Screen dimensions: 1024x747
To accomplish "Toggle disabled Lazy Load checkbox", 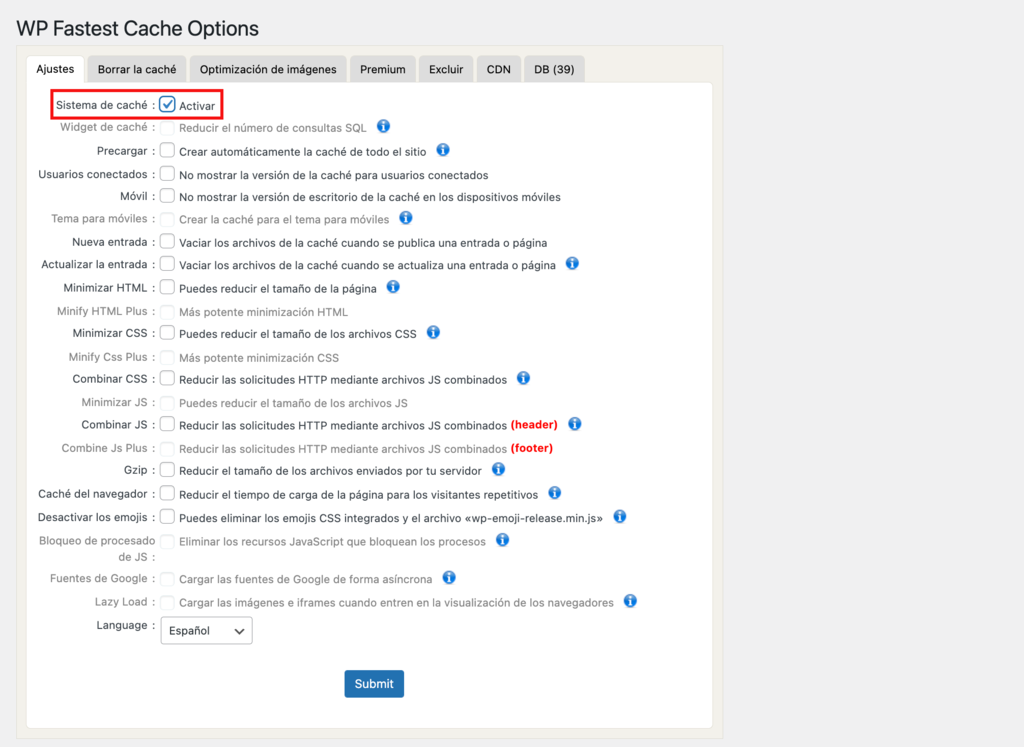I will point(167,602).
